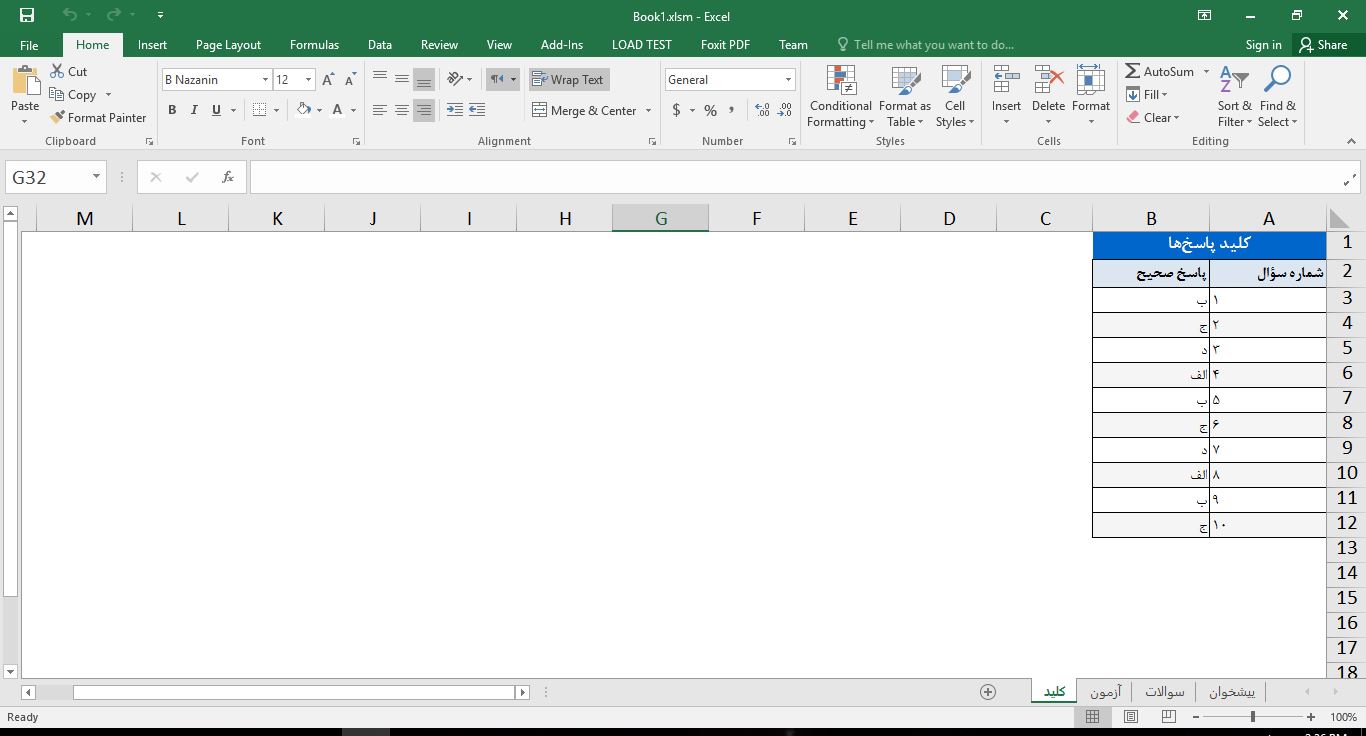Image resolution: width=1366 pixels, height=736 pixels.
Task: Click Tell me what you want to do
Action: (x=926, y=45)
